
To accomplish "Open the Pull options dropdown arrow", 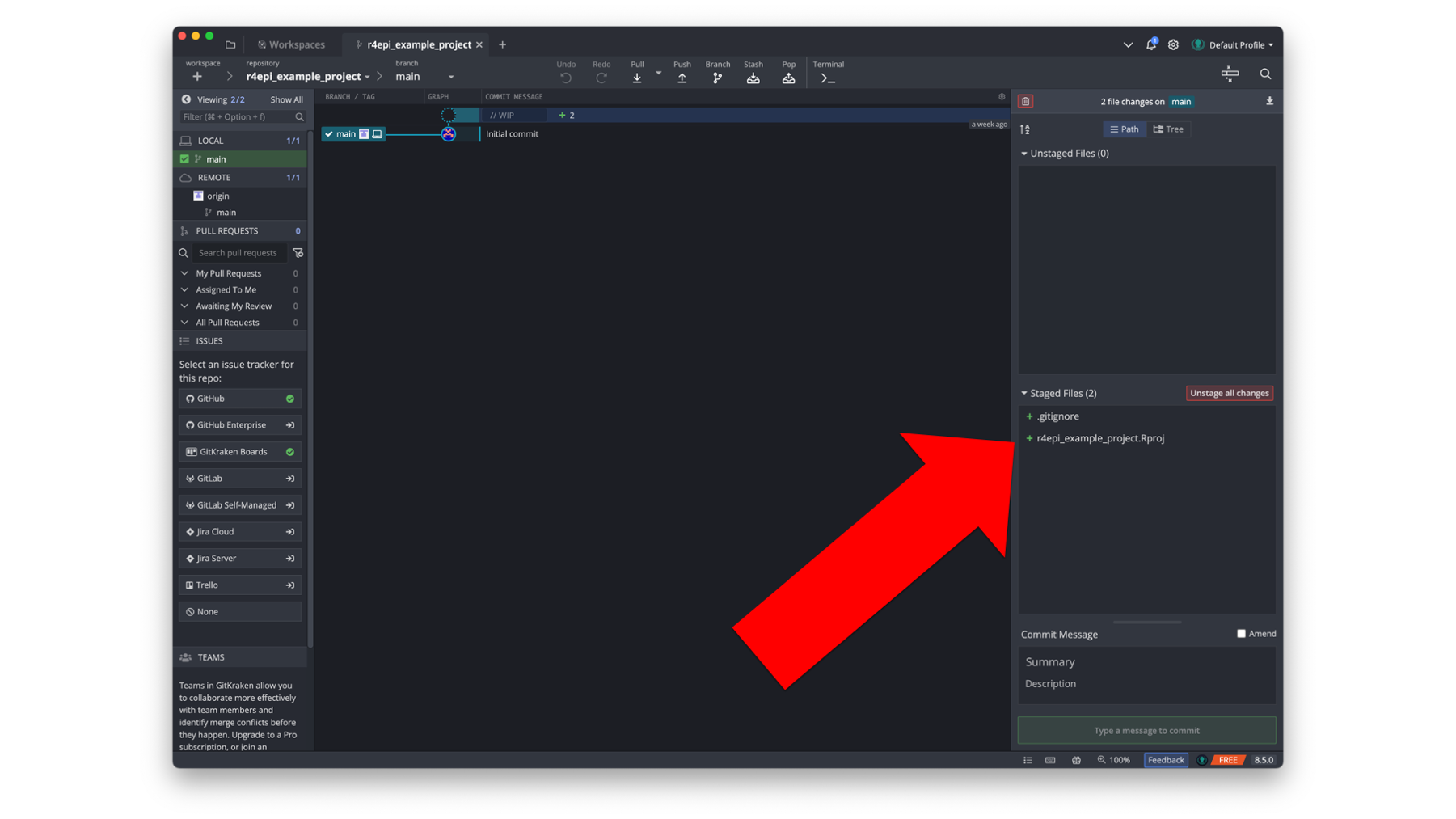I will (658, 73).
